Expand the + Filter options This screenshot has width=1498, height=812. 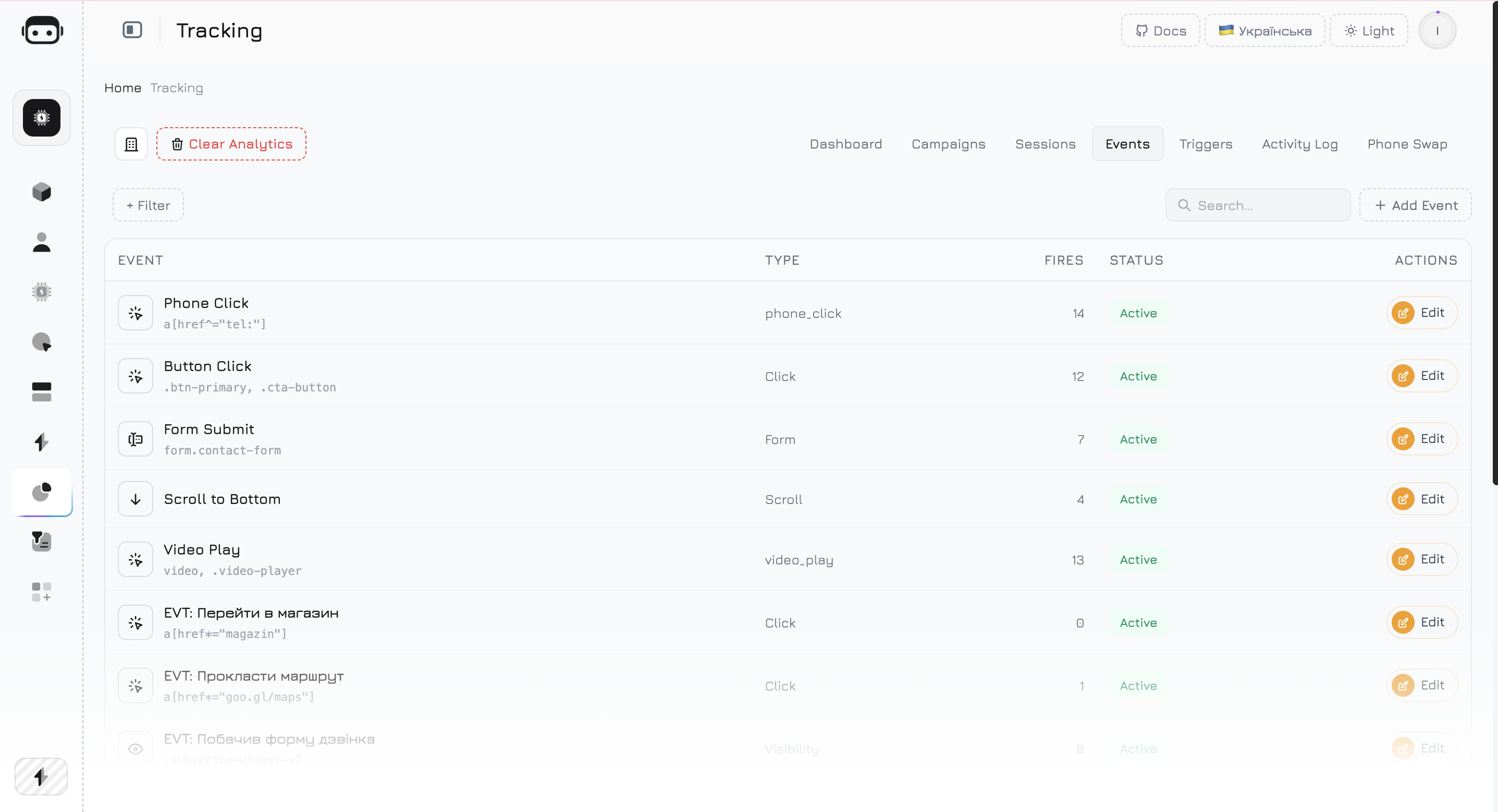pos(148,205)
